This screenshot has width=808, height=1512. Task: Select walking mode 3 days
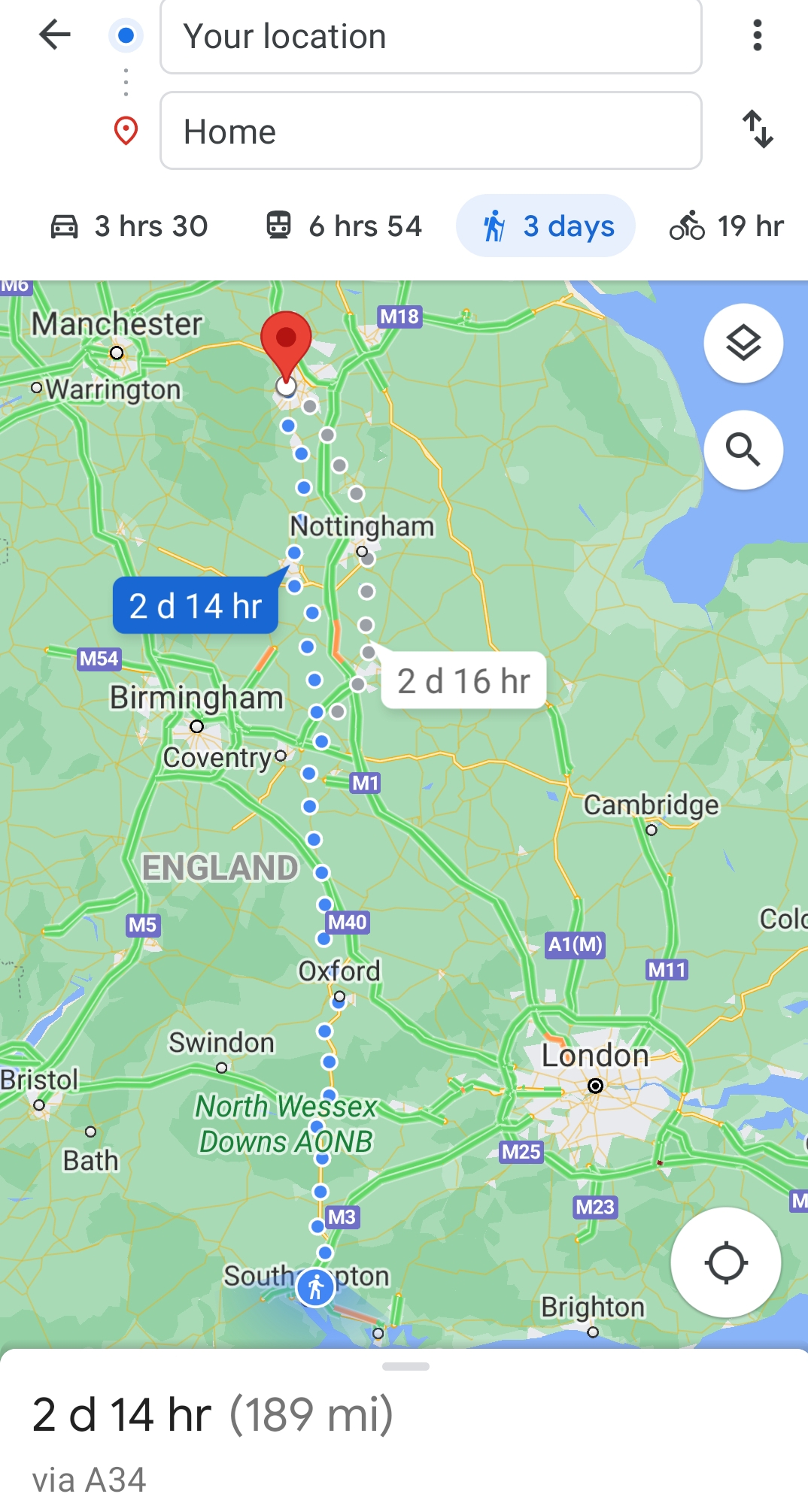pos(546,226)
